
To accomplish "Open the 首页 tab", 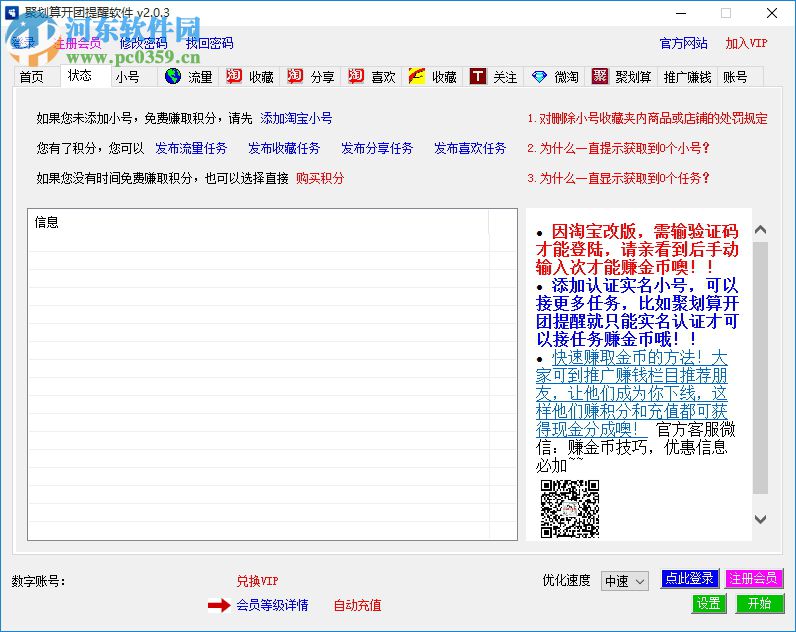I will [x=31, y=77].
